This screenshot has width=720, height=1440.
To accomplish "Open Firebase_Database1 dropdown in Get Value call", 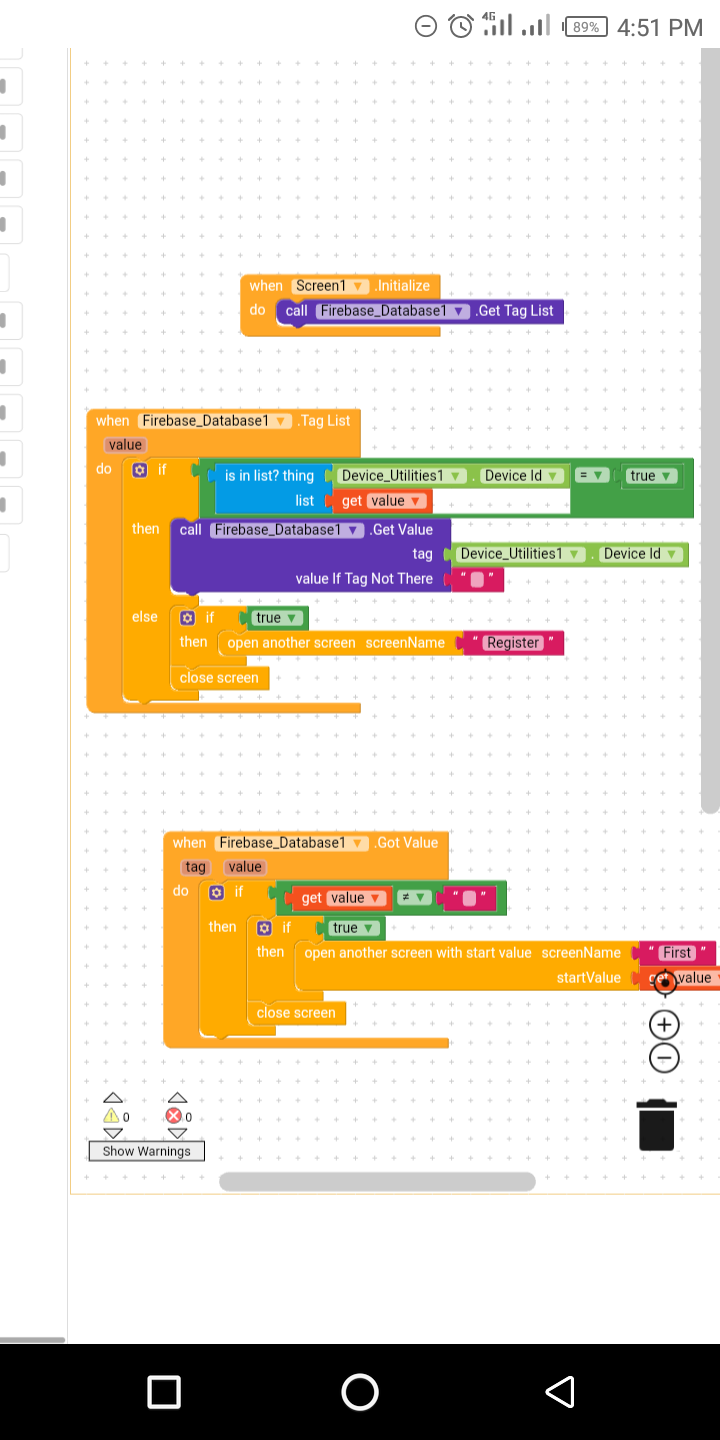I will 287,530.
